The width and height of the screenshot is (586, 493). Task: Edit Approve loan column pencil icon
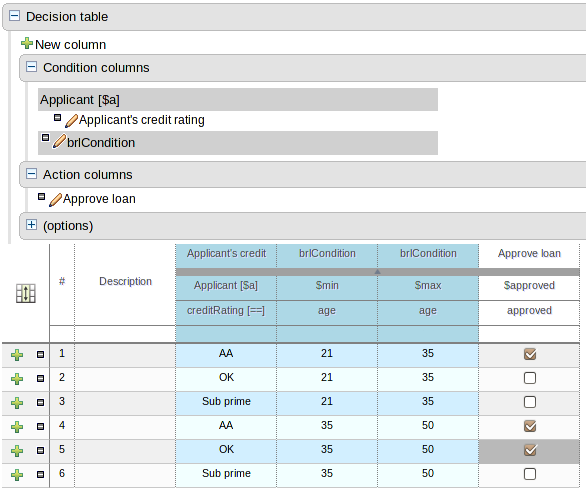point(55,200)
